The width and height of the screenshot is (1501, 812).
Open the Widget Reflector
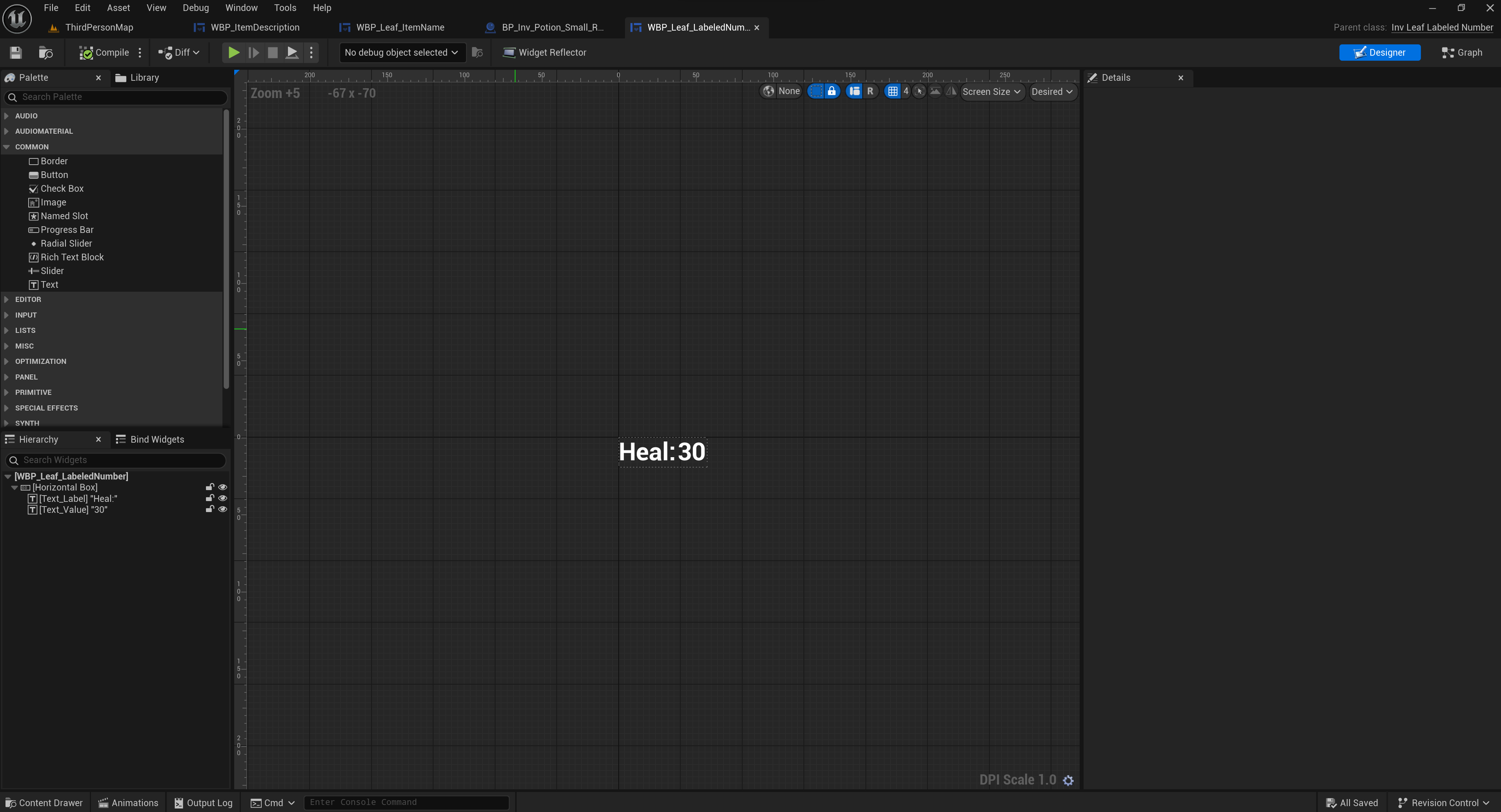pyautogui.click(x=544, y=53)
